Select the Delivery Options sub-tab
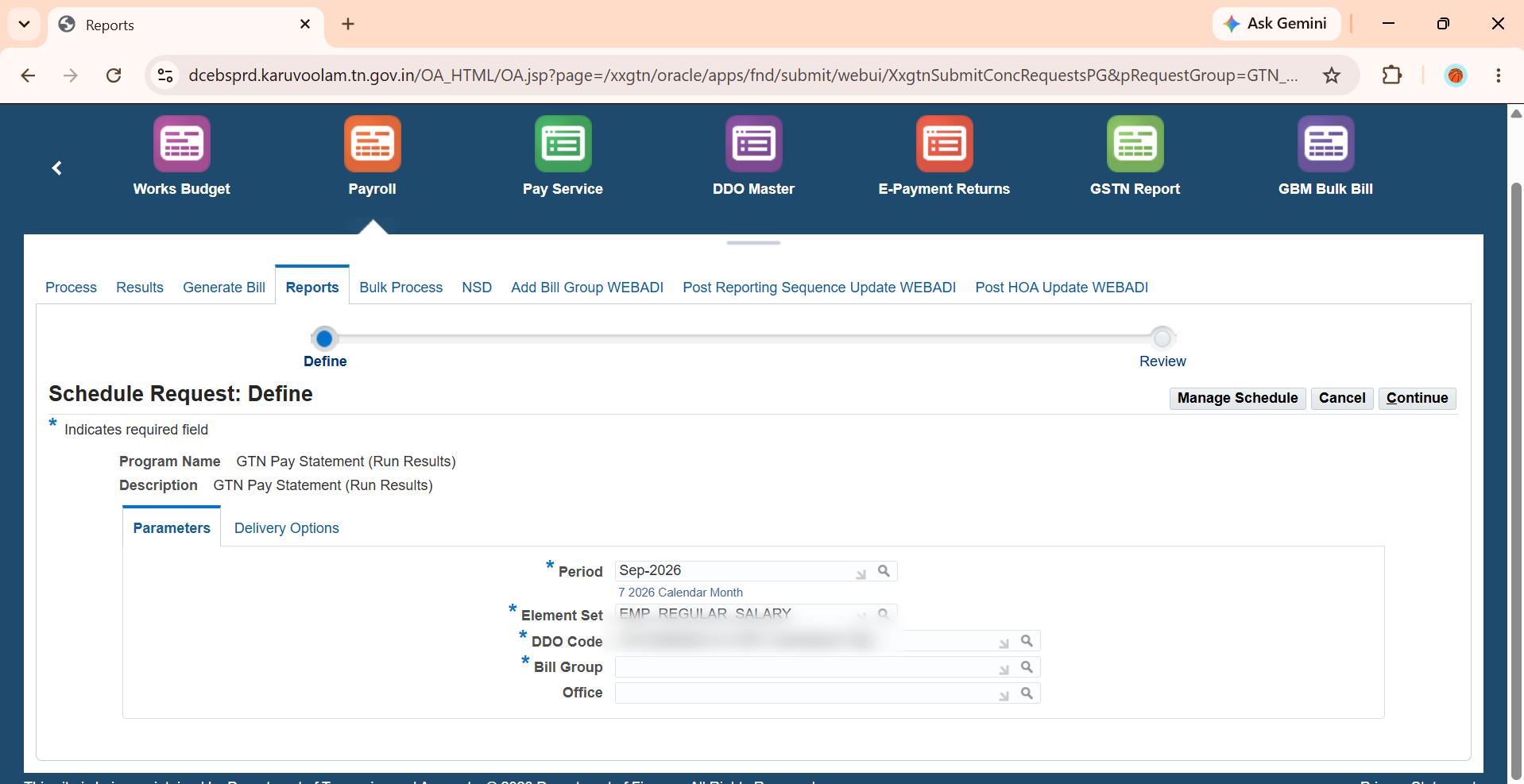This screenshot has height=784, width=1524. (x=286, y=528)
